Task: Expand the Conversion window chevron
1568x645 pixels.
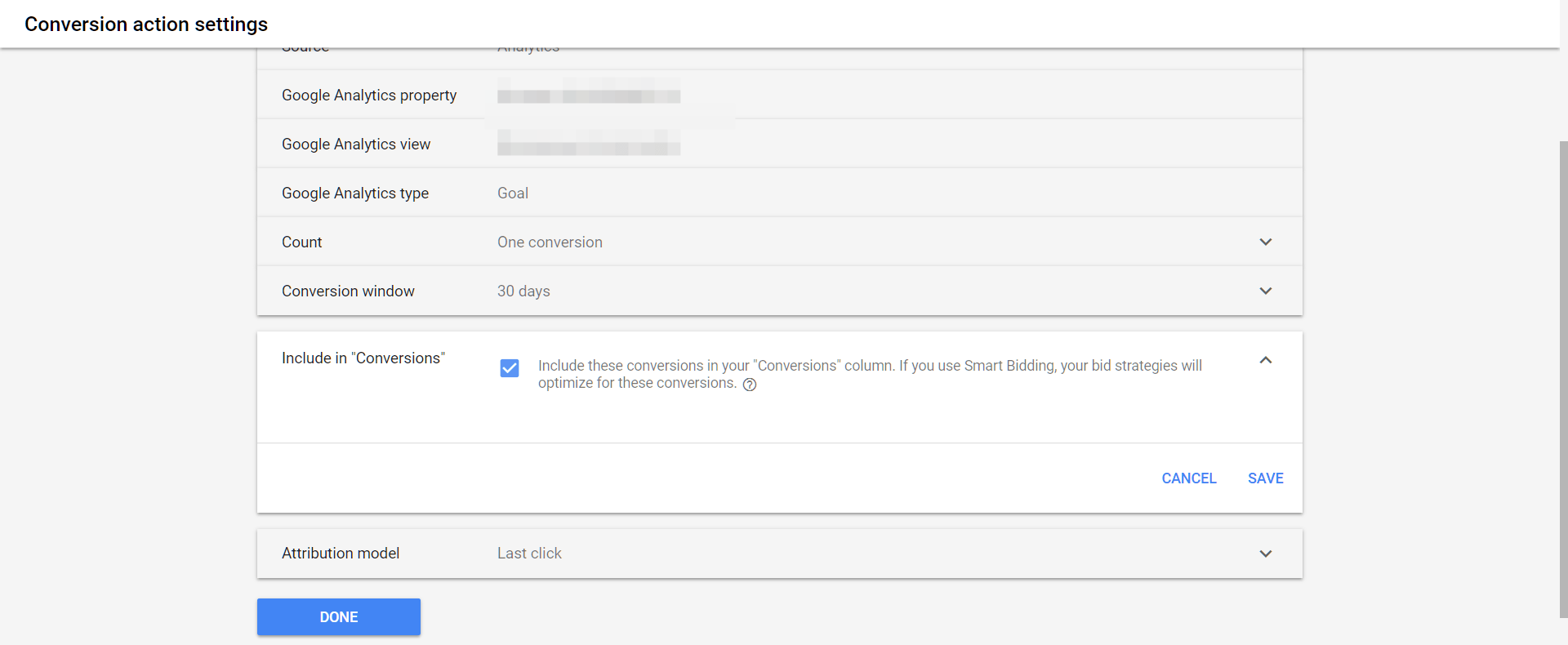Action: point(1266,291)
